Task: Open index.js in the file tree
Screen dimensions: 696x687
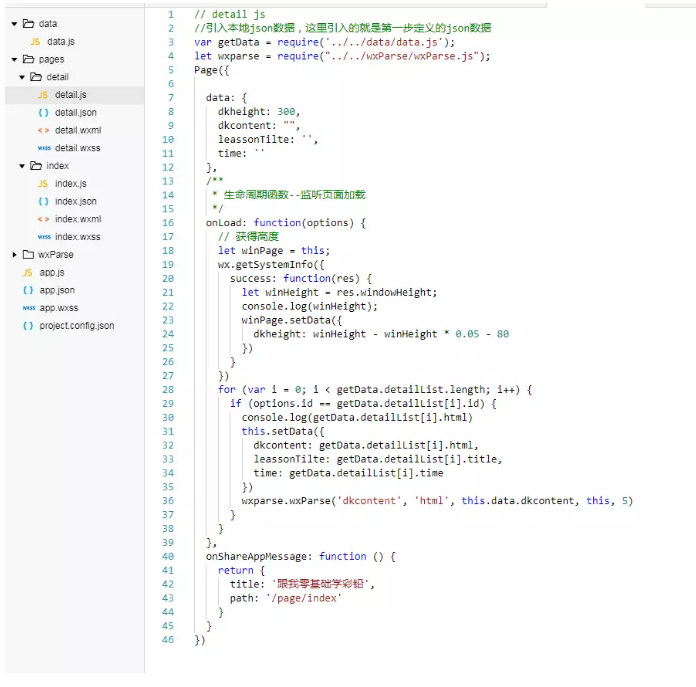Action: [x=70, y=184]
